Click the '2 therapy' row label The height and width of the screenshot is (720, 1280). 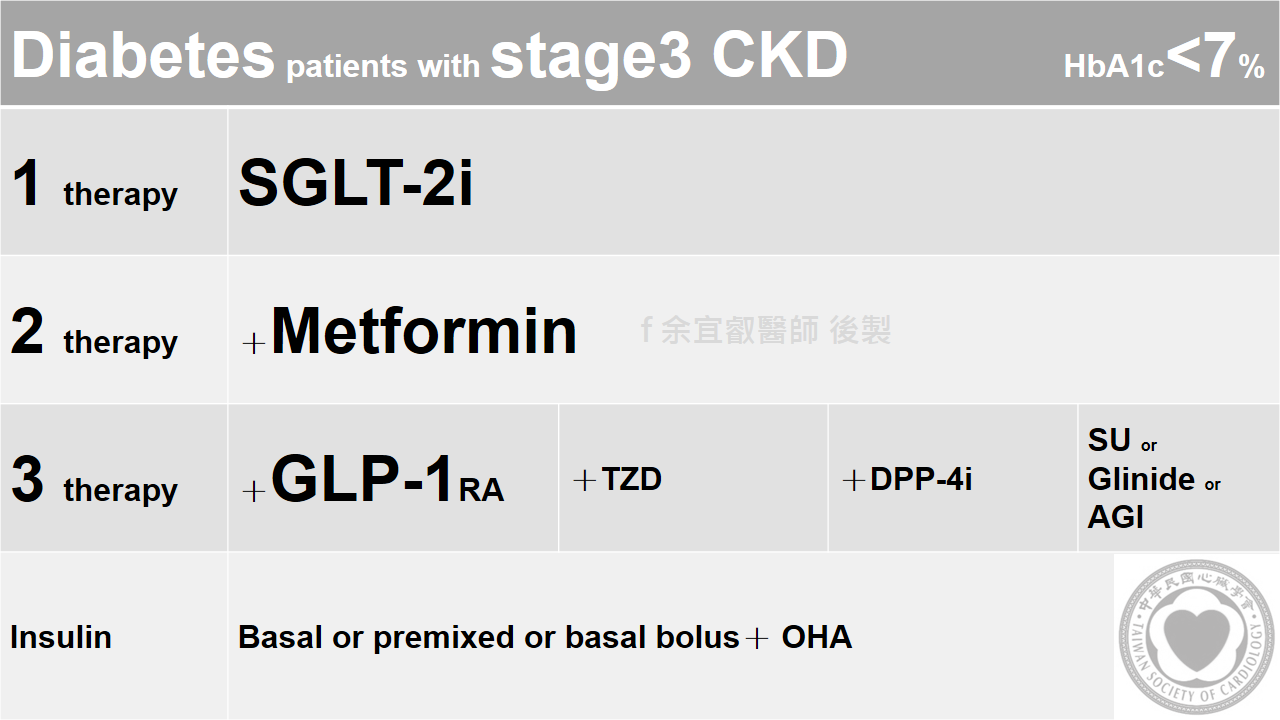(94, 334)
